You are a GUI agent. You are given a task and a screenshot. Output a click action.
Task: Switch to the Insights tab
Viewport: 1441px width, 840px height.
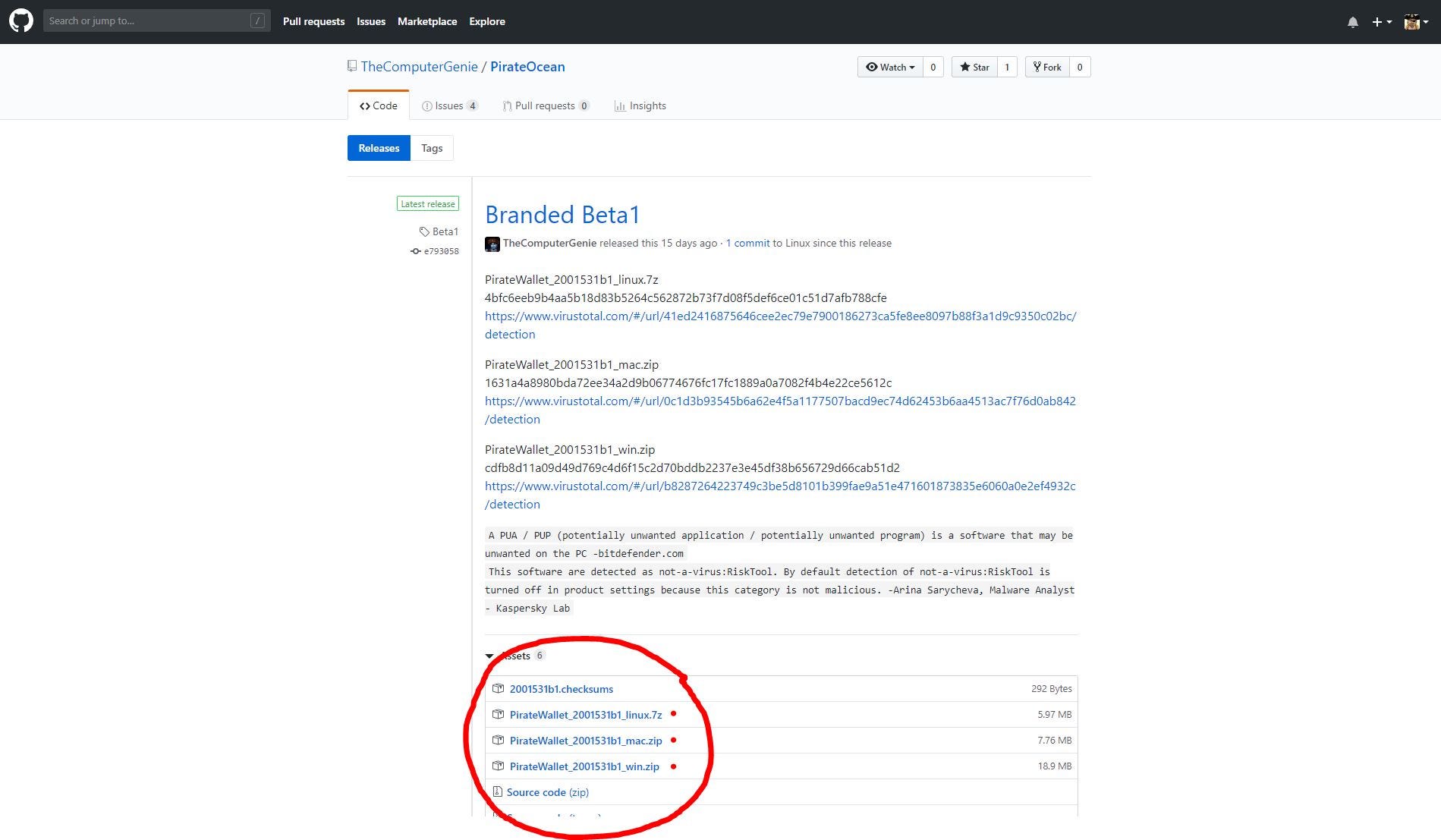tap(640, 105)
